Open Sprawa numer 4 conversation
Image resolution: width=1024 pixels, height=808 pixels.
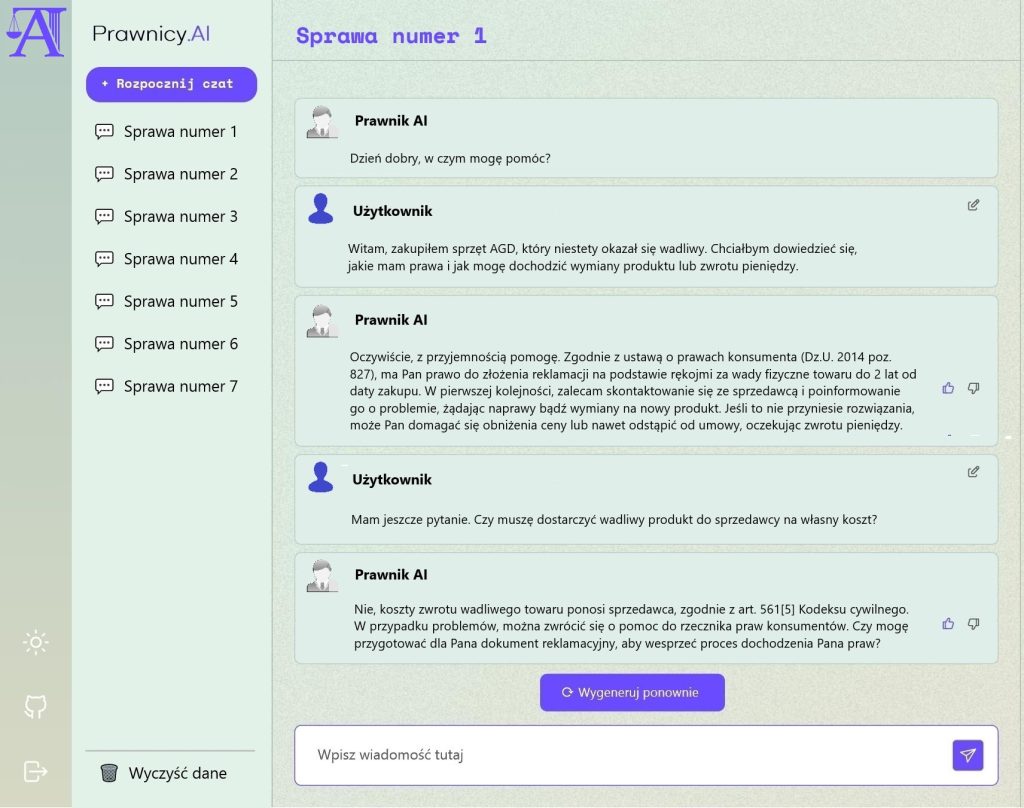pyautogui.click(x=167, y=259)
